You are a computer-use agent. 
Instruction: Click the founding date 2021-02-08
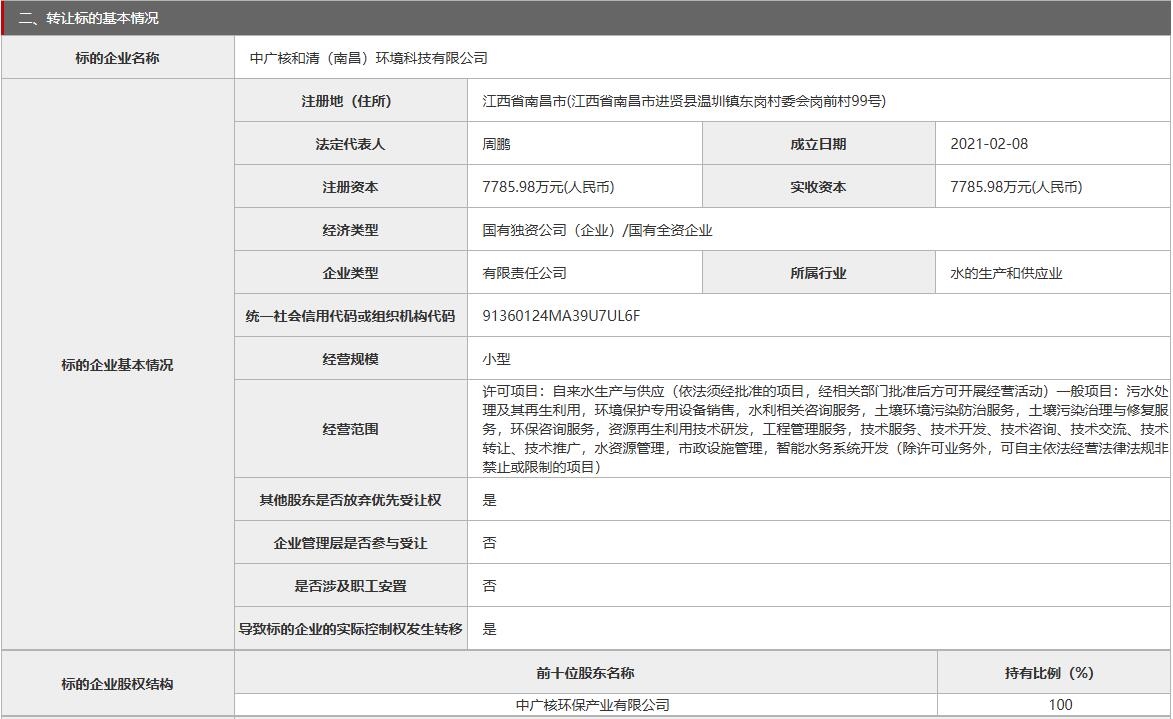pyautogui.click(x=990, y=143)
